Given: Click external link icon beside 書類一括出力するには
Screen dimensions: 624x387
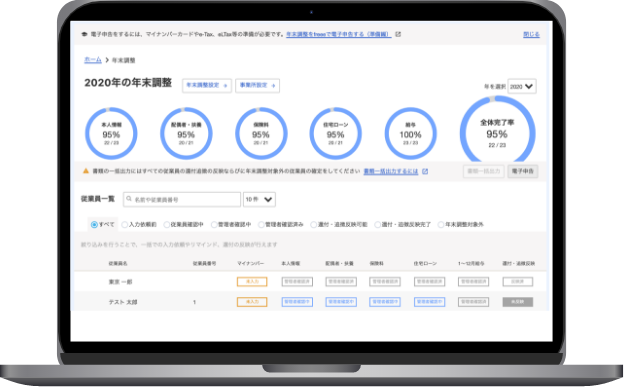Looking at the screenshot, I should point(425,171).
